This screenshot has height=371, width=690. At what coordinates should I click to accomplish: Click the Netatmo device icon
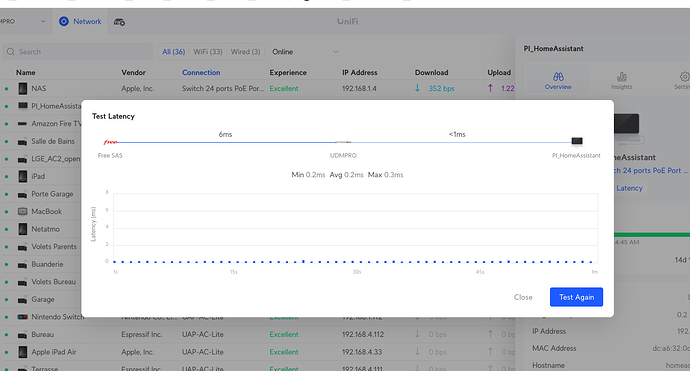[x=22, y=229]
